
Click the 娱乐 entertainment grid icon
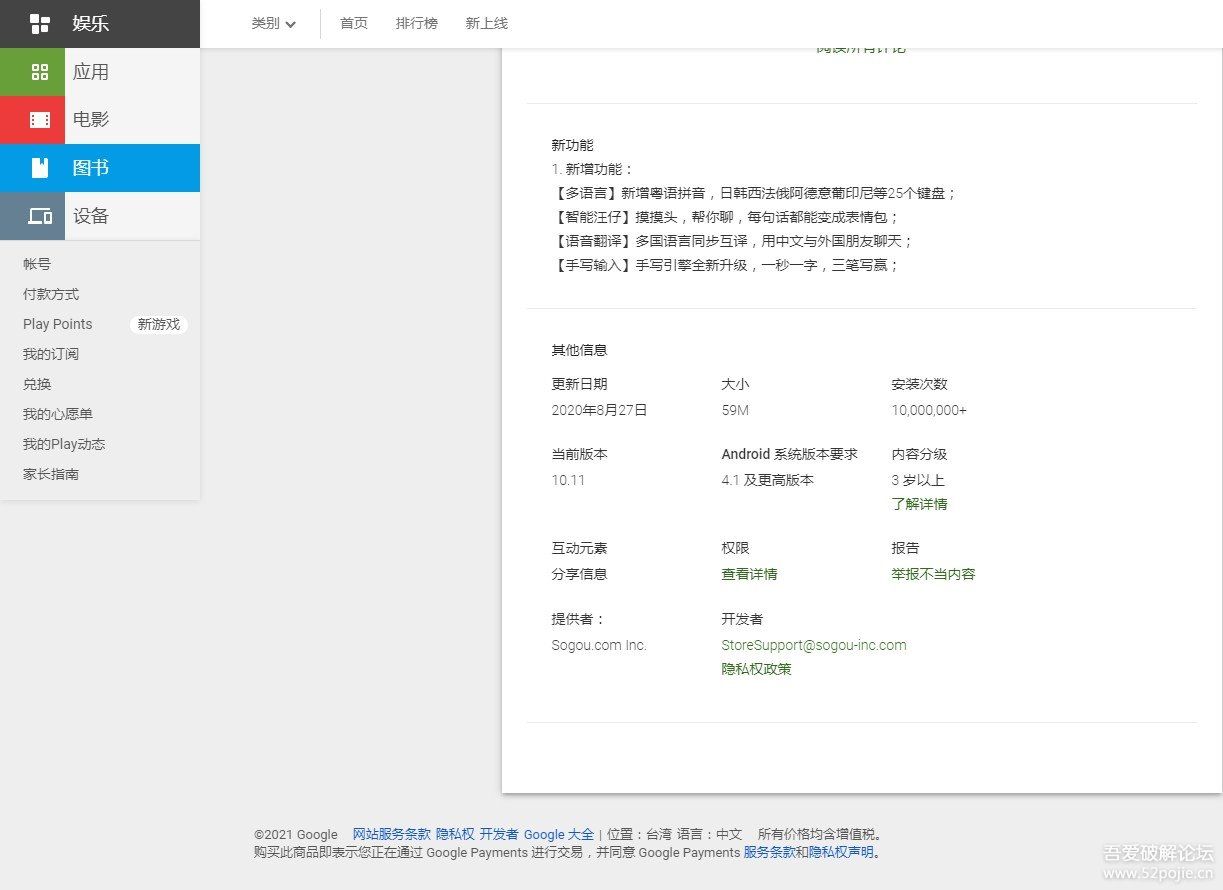click(40, 24)
